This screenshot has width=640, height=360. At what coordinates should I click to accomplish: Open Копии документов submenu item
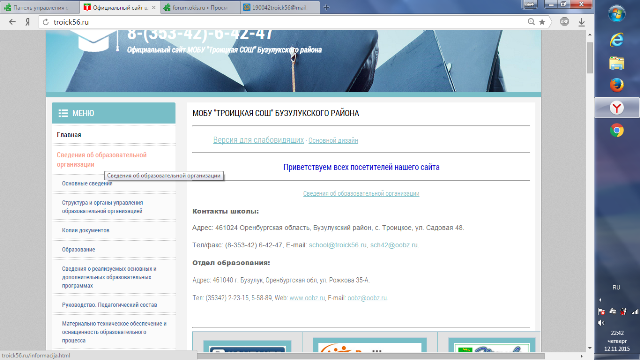[85, 230]
